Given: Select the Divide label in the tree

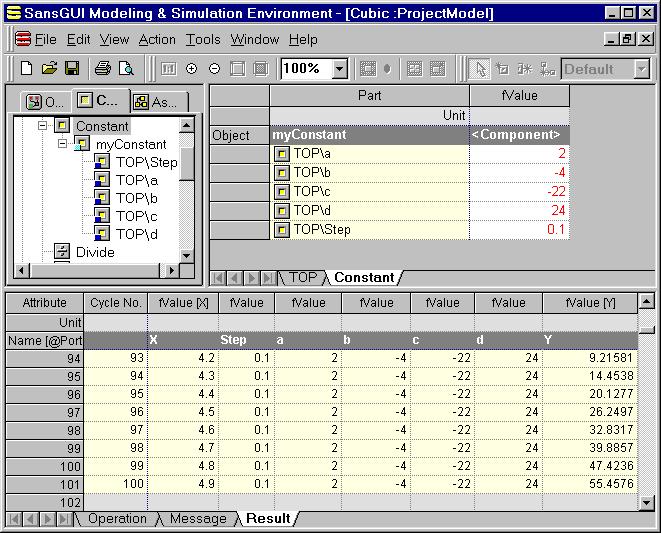Looking at the screenshot, I should (95, 252).
